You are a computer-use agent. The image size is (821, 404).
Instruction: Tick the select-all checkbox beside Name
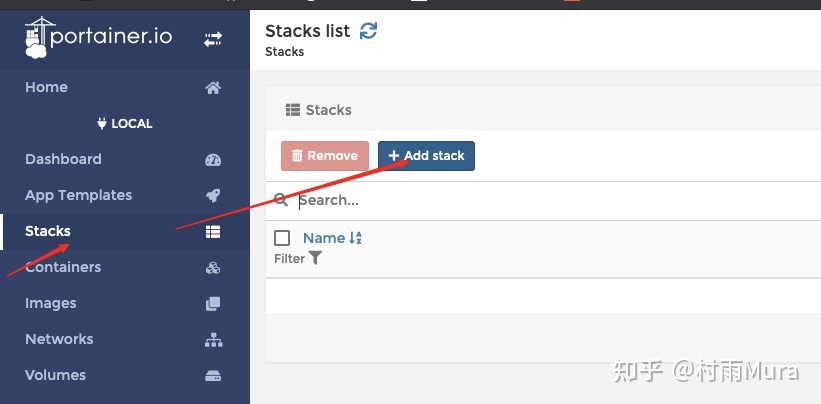[x=282, y=238]
